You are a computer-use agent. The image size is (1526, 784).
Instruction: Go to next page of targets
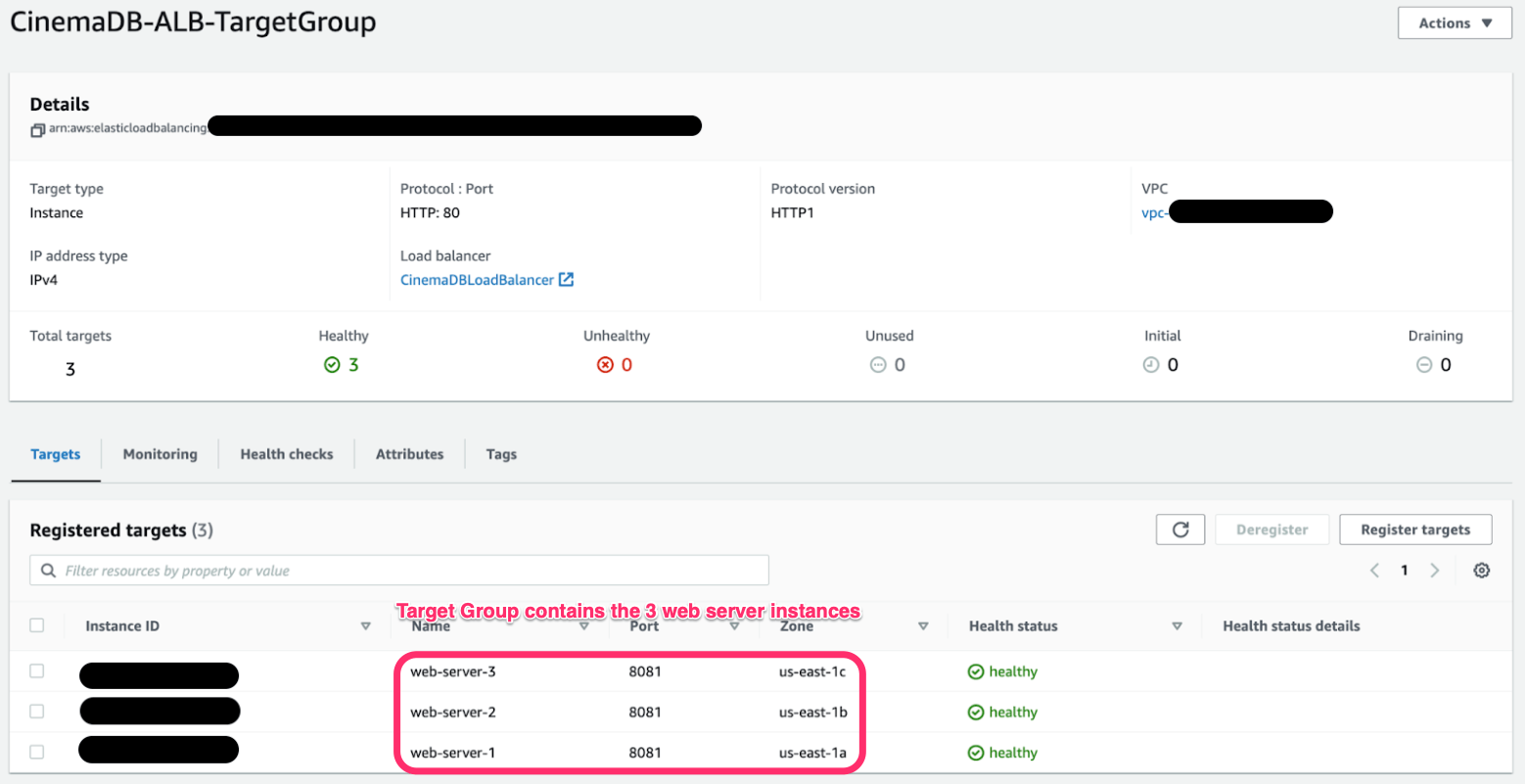click(1434, 571)
